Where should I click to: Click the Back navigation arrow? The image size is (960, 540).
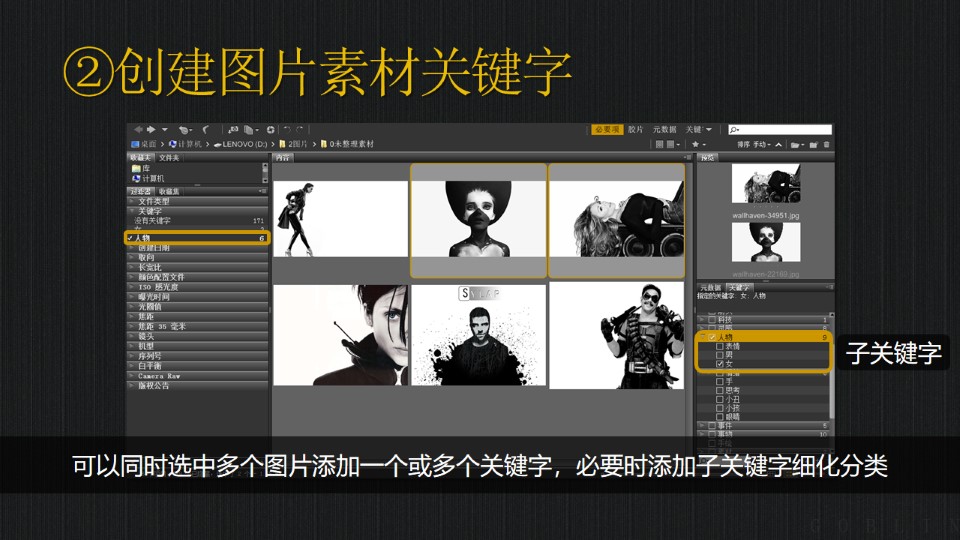tap(139, 130)
